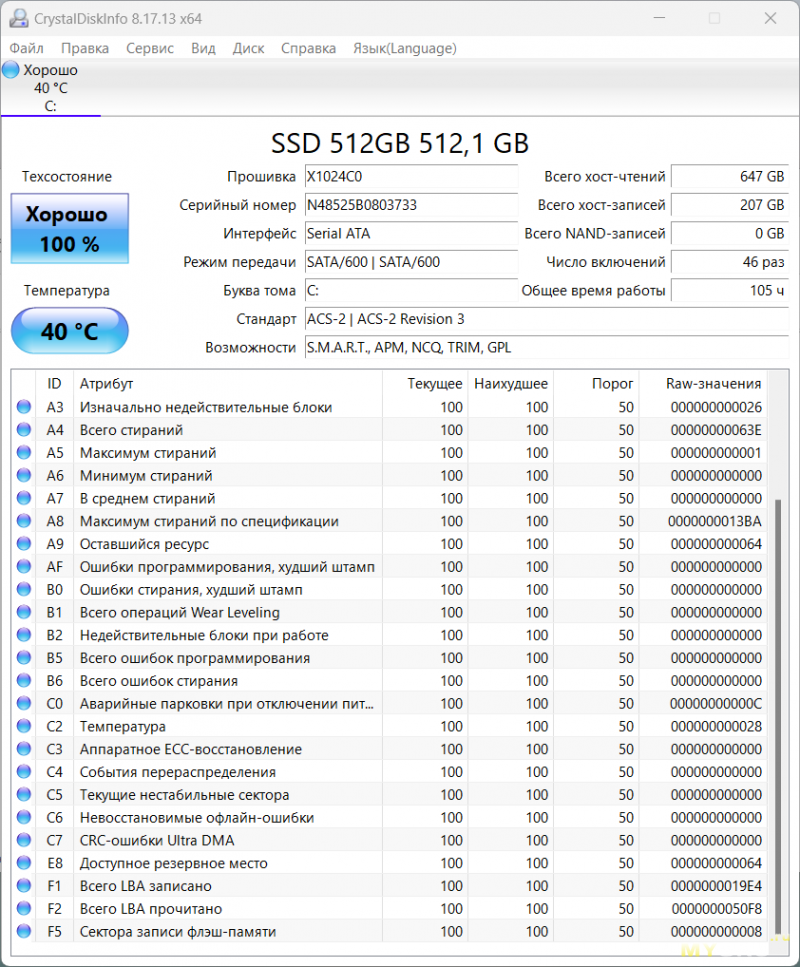This screenshot has height=967, width=800.
Task: Click the status orb for attribute C5
Action: coord(24,795)
